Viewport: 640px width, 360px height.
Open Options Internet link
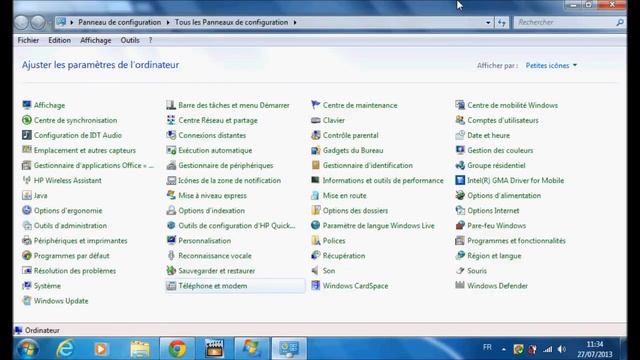[493, 211]
